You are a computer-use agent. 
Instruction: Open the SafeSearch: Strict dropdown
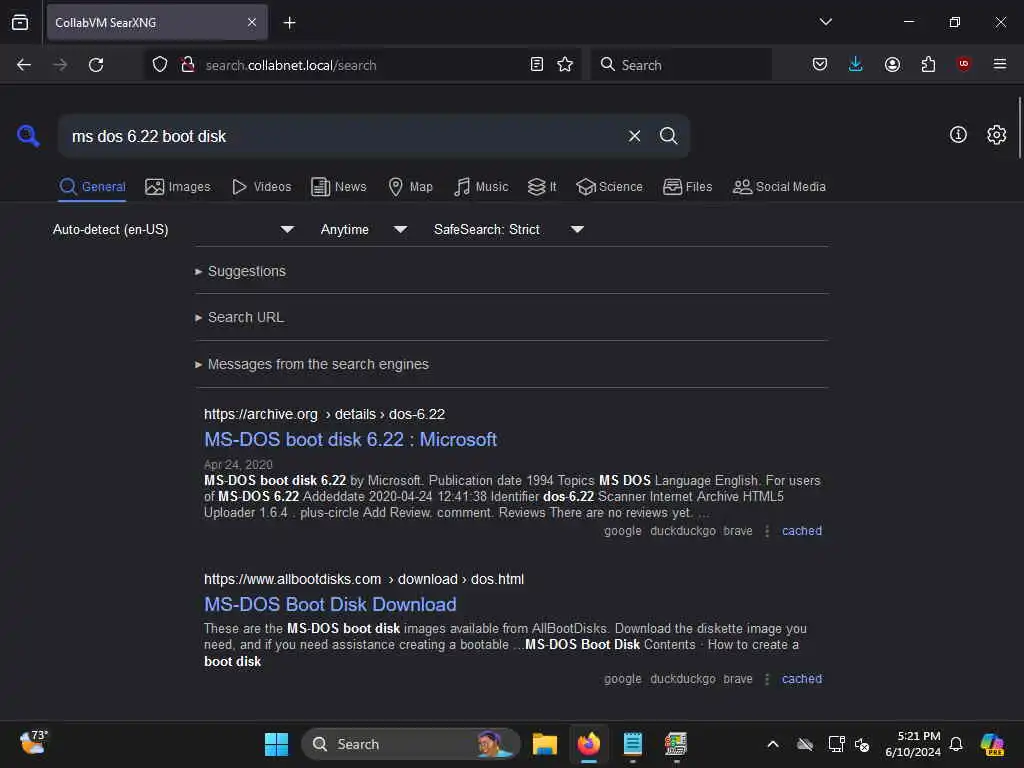[509, 229]
